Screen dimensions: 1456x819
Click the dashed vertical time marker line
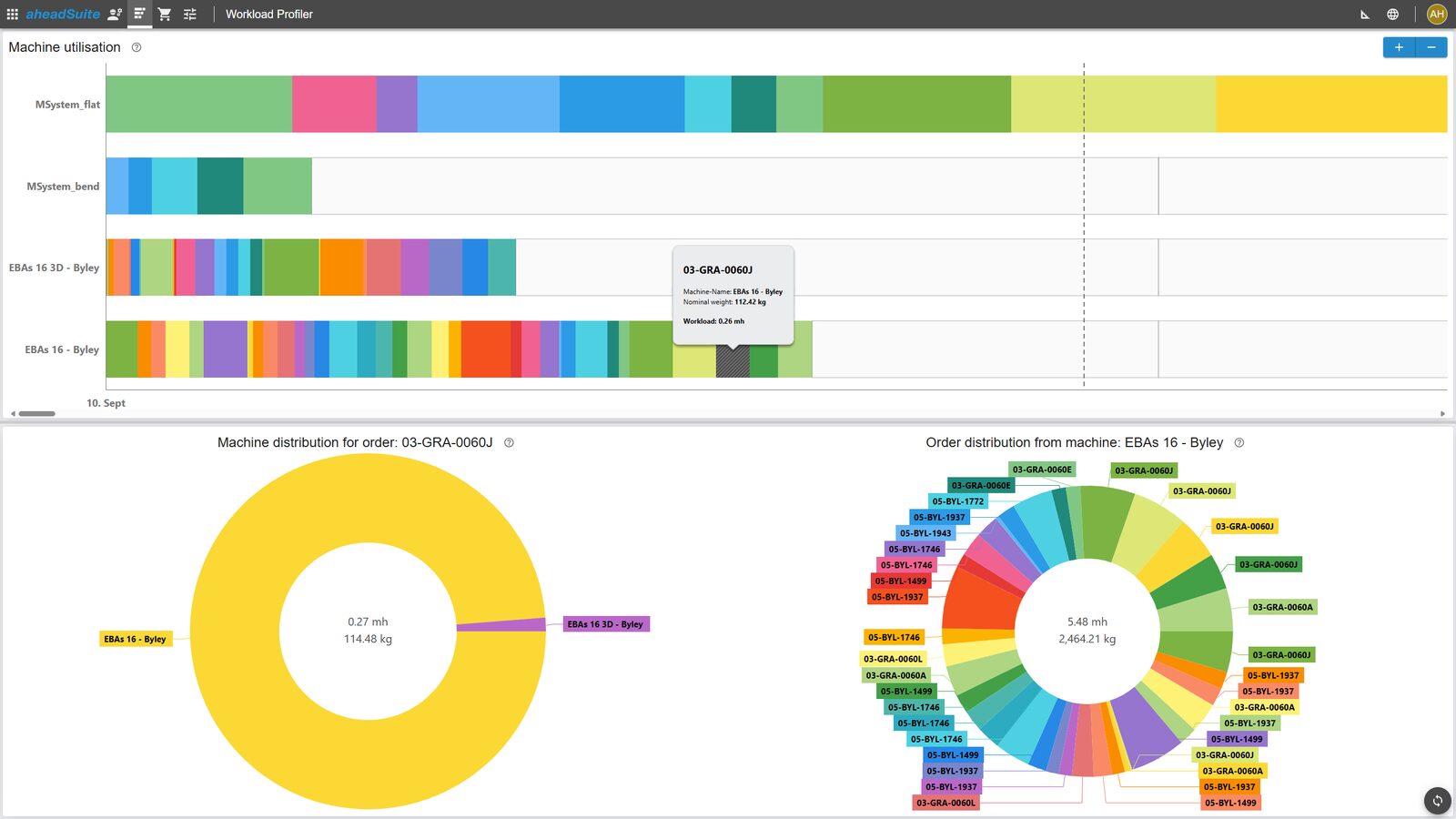(x=1084, y=226)
